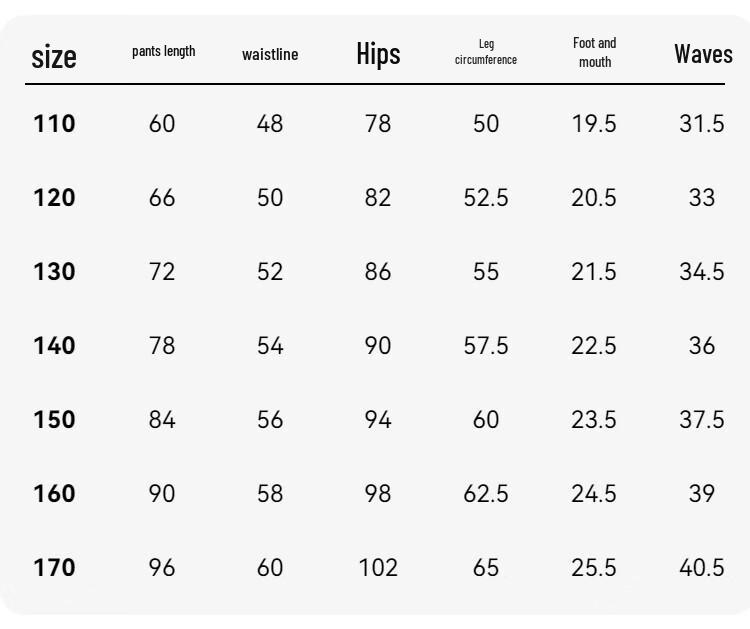Click the 'Waves' column header
Viewport: 750px width, 629px height.
(x=703, y=54)
